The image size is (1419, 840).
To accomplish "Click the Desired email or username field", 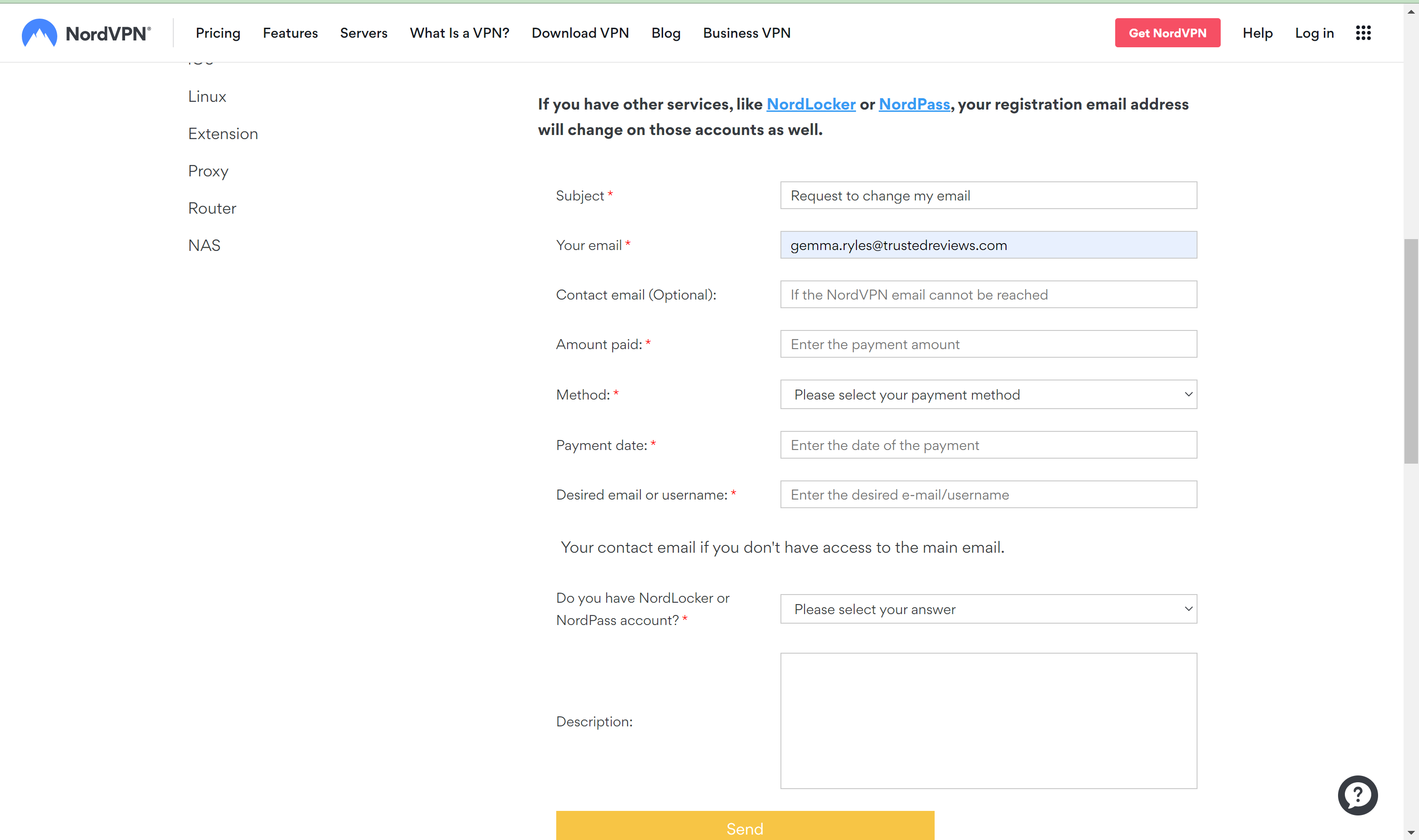I will [988, 495].
